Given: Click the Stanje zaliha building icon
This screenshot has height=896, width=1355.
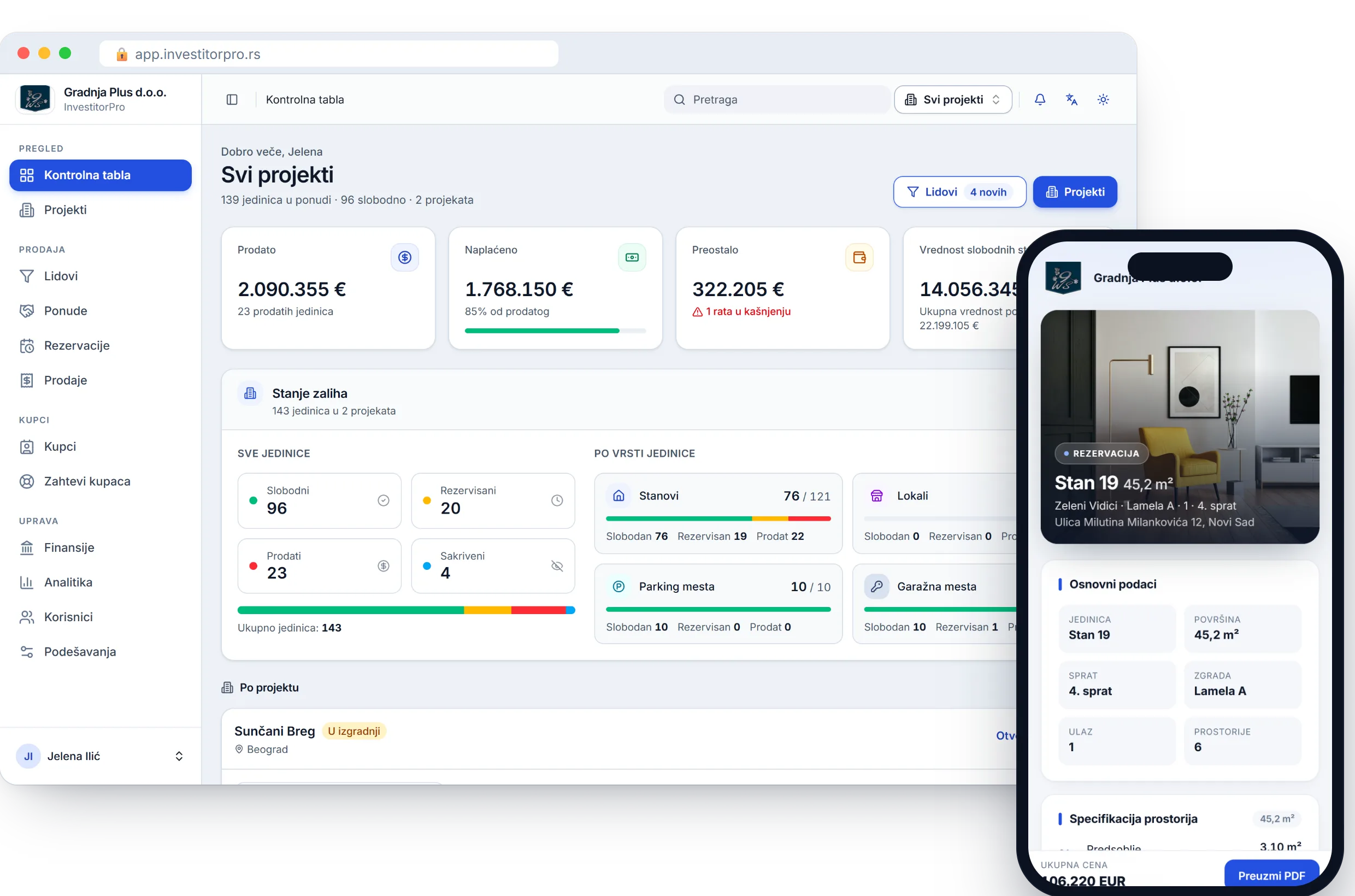Looking at the screenshot, I should pos(250,393).
